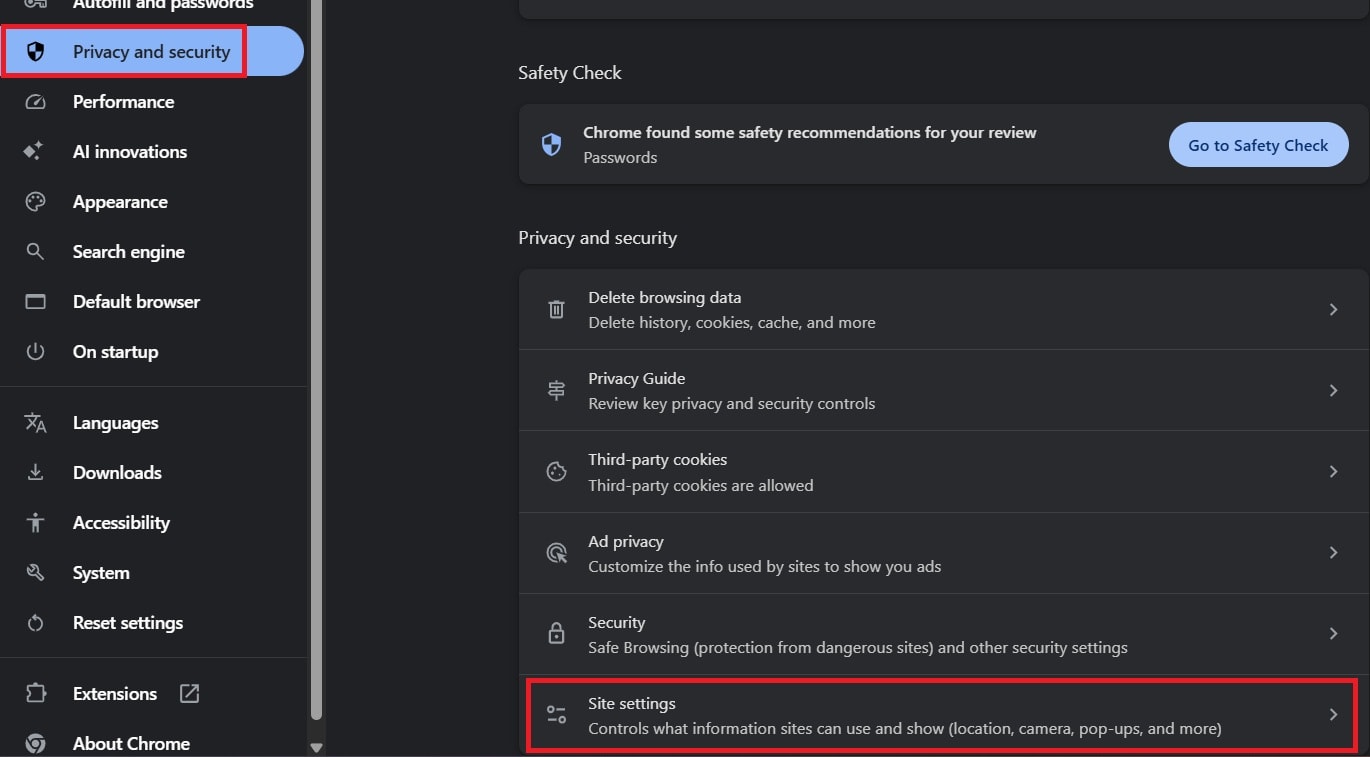
Task: Click the AI innovations sparkle icon
Action: (33, 152)
